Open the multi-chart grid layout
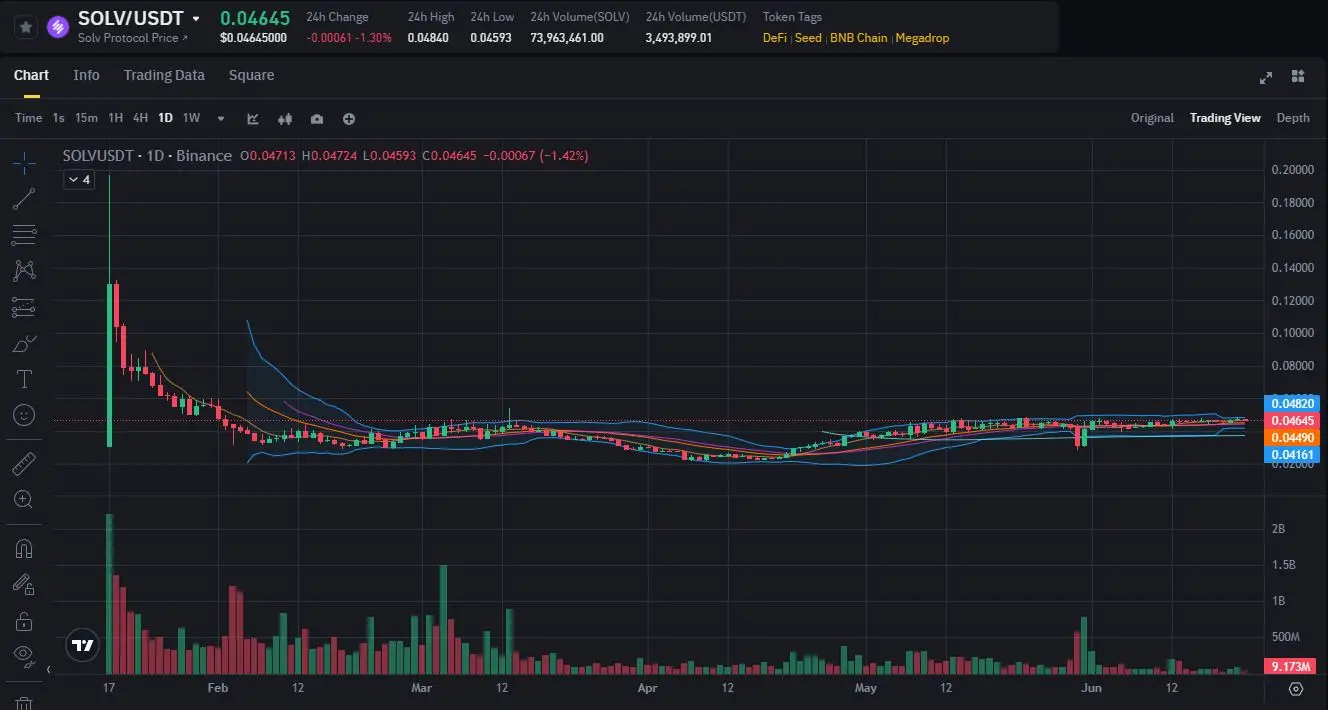The height and width of the screenshot is (710, 1328). 1298,76
